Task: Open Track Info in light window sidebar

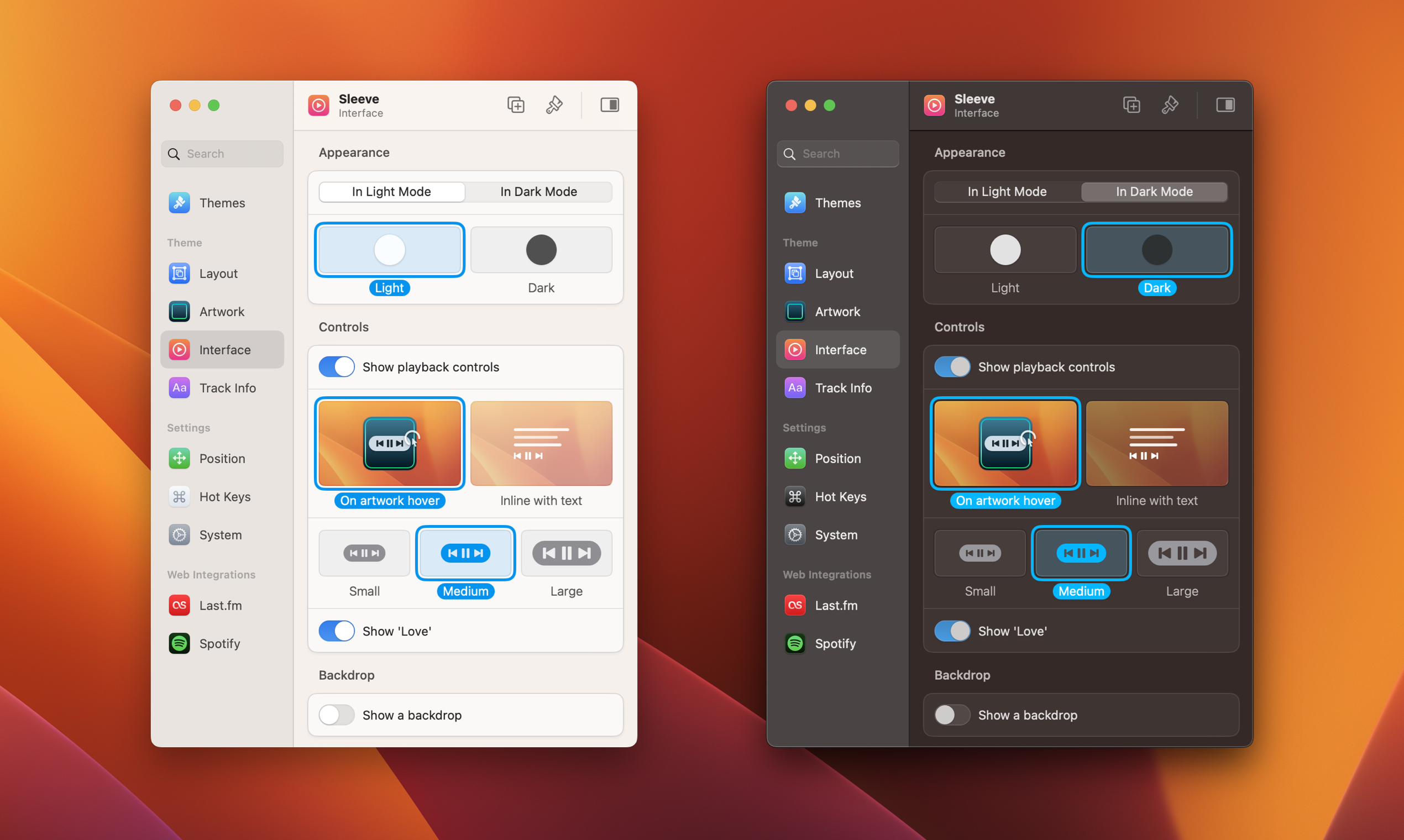Action: pos(227,388)
